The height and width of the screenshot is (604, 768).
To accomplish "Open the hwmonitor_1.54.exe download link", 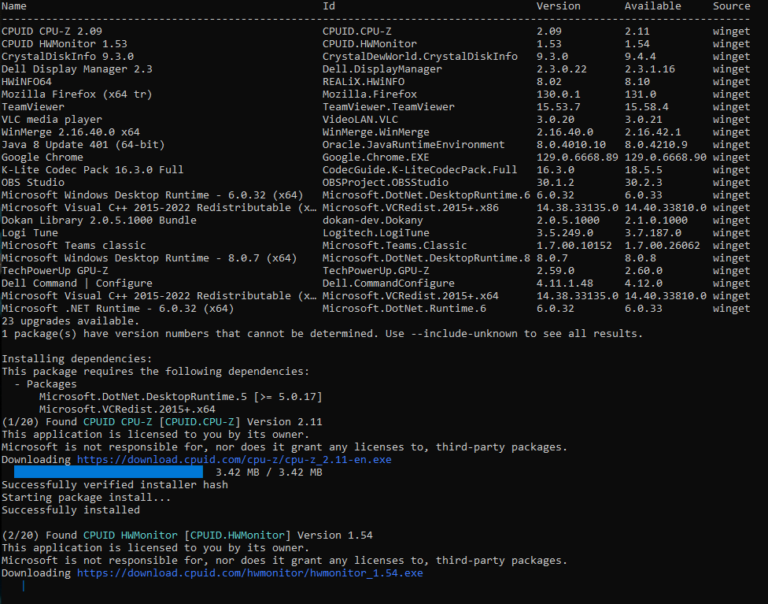I will pyautogui.click(x=249, y=573).
